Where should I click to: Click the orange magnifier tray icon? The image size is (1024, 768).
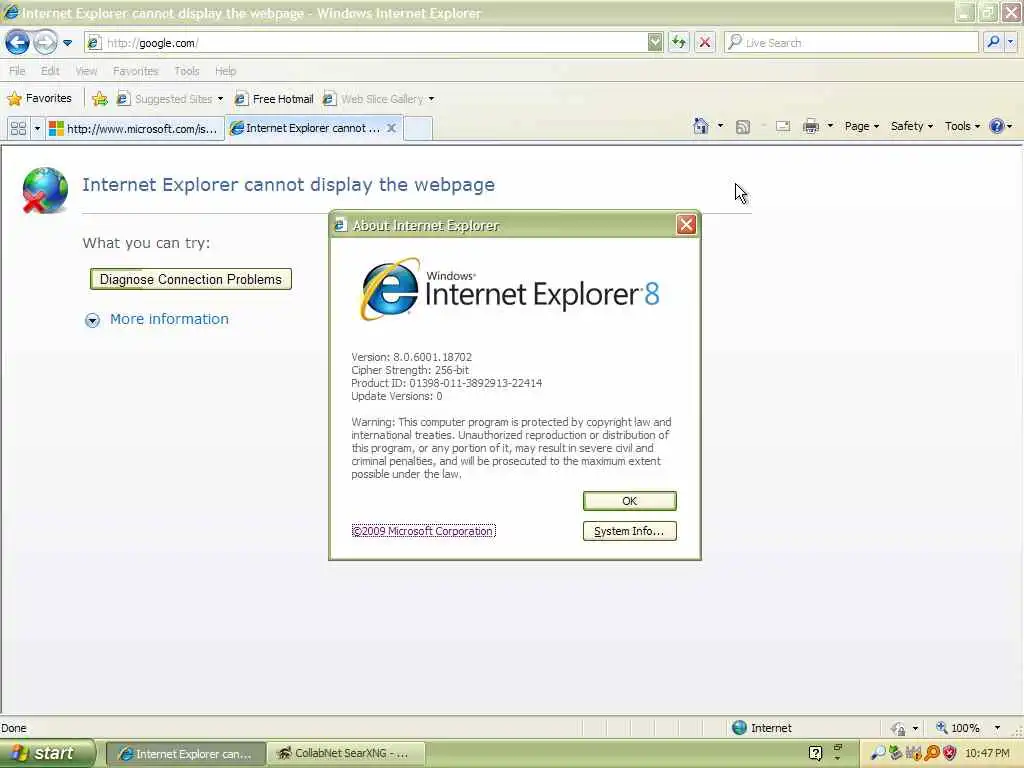click(x=932, y=753)
